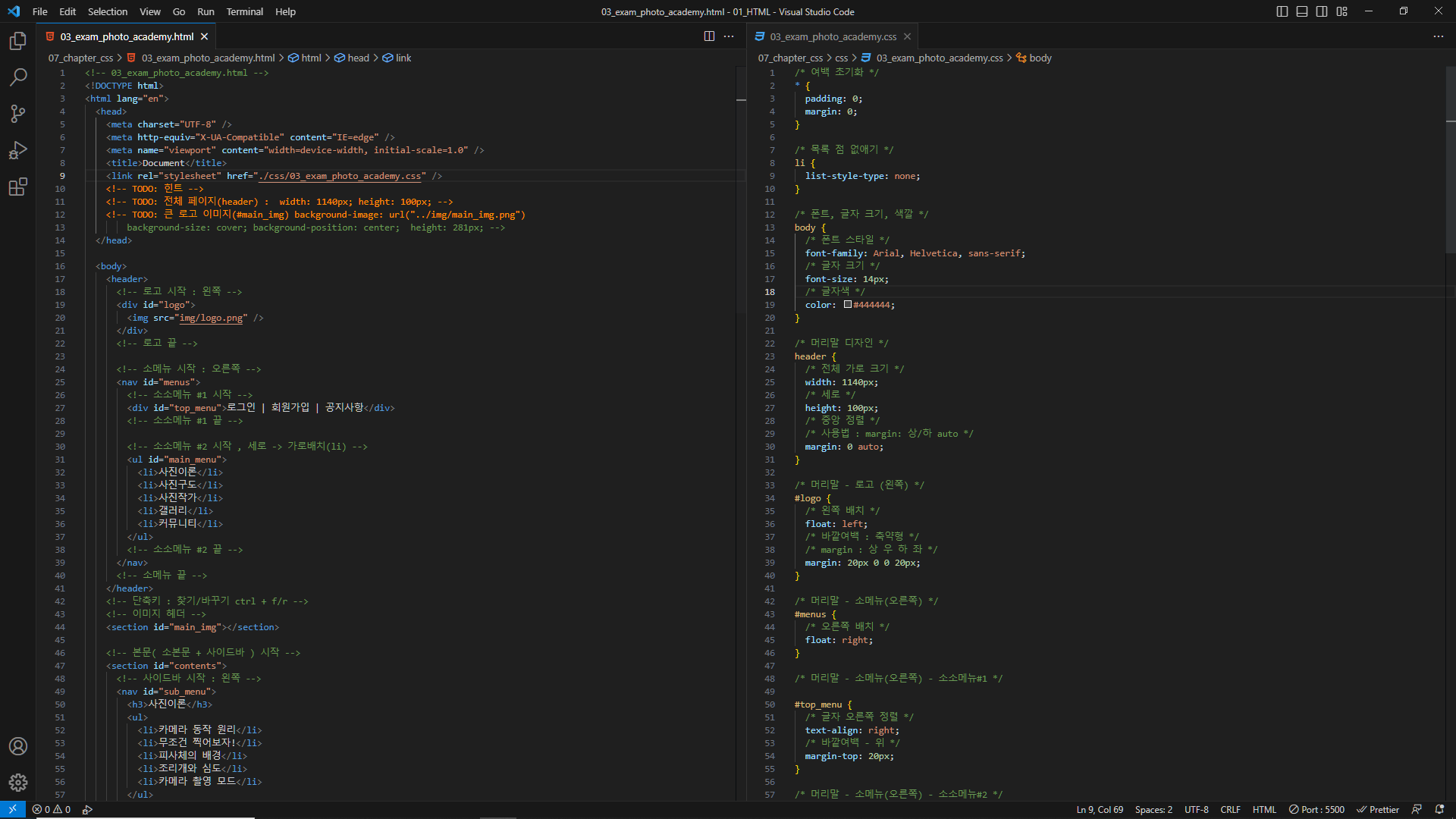
Task: Click the Prettier status bar button
Action: [1378, 809]
